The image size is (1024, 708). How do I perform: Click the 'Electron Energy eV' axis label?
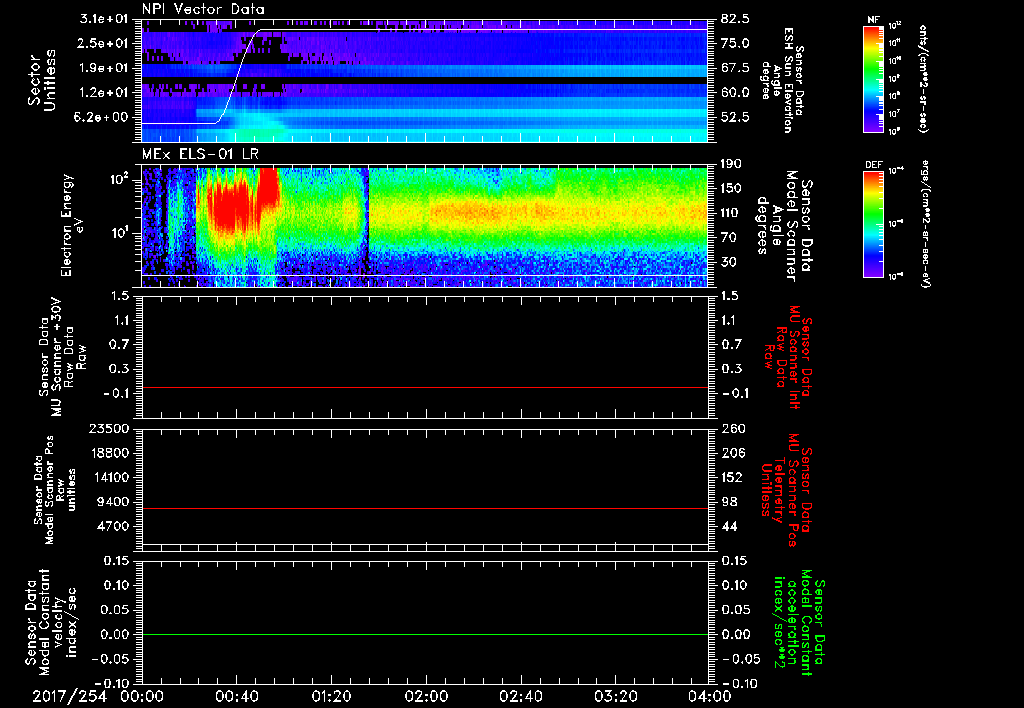(72, 225)
